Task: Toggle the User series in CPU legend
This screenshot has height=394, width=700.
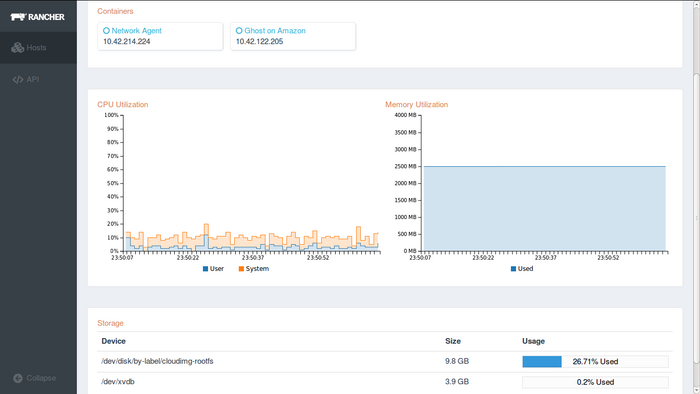Action: pos(213,269)
